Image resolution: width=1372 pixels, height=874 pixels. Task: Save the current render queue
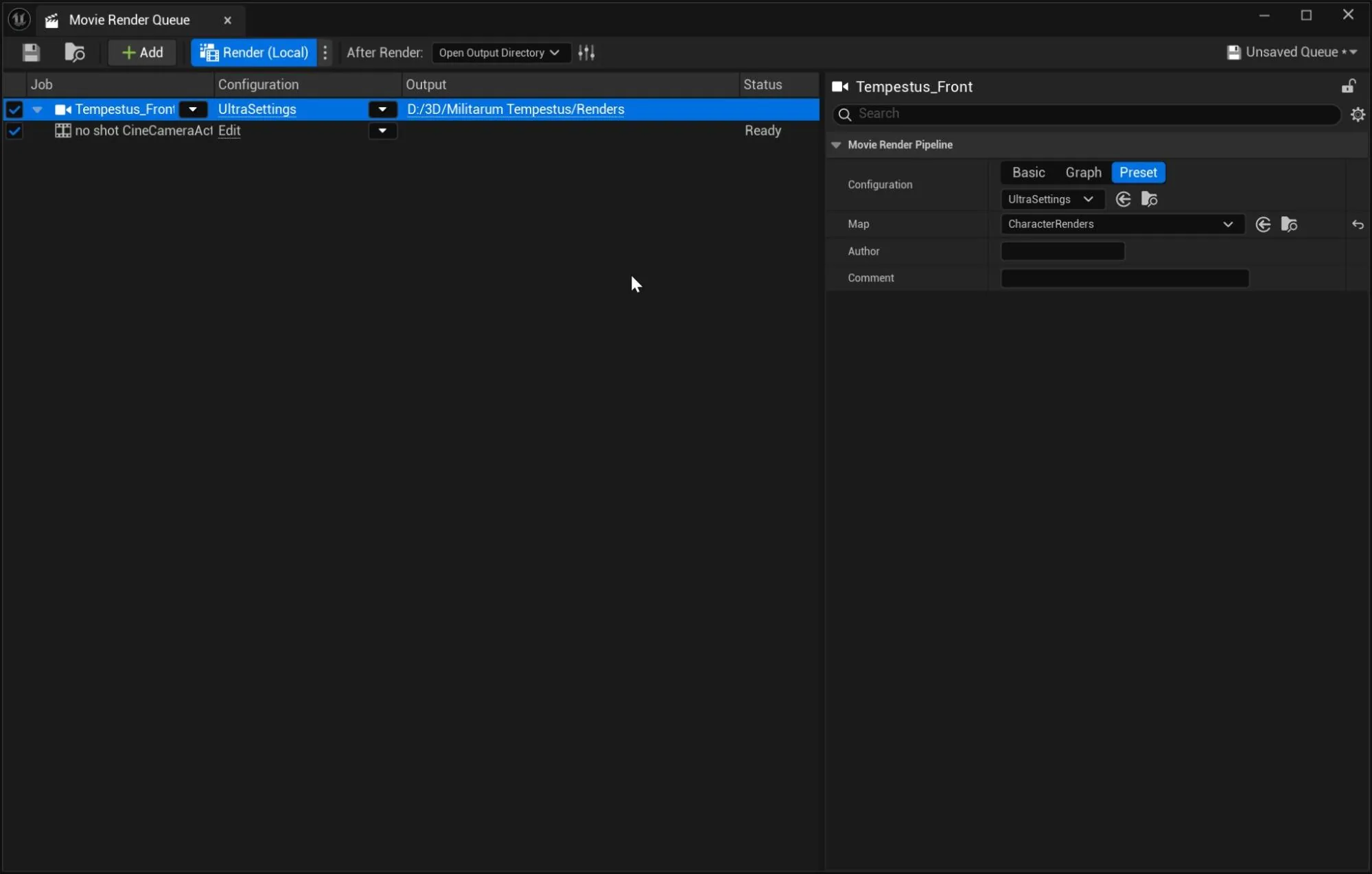point(31,53)
